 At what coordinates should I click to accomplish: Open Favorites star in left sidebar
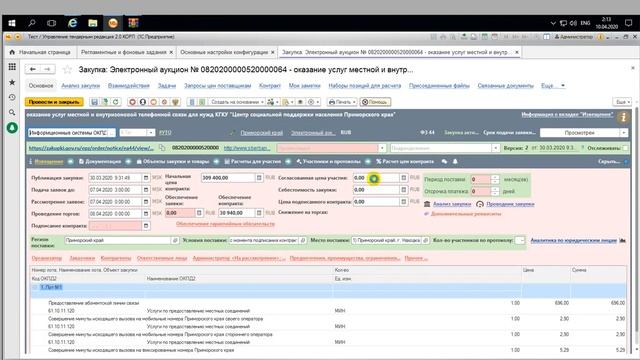[x=12, y=82]
